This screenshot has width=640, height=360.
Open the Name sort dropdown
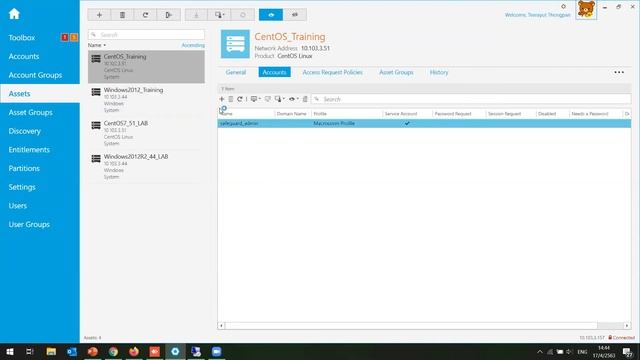coord(97,45)
